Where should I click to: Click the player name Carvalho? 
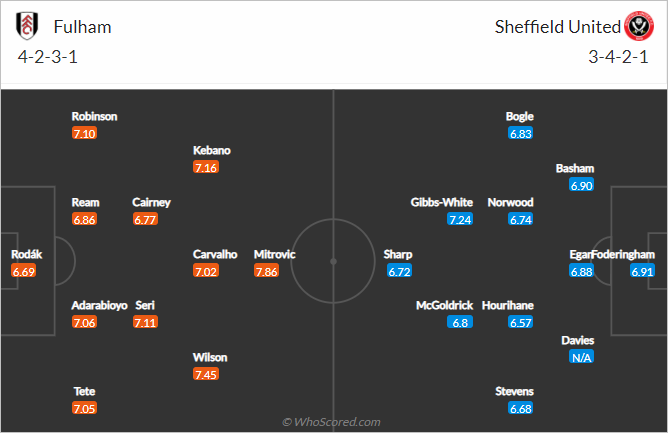click(x=215, y=254)
